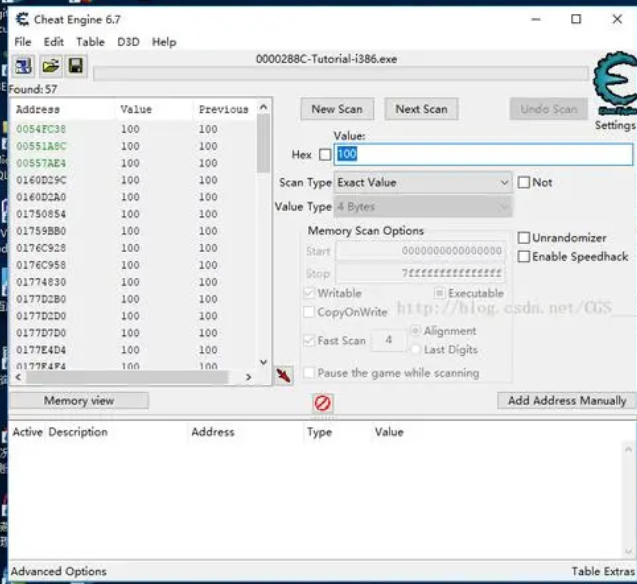Image resolution: width=637 pixels, height=584 pixels.
Task: Select address 00551A8C in results
Action: click(41, 146)
